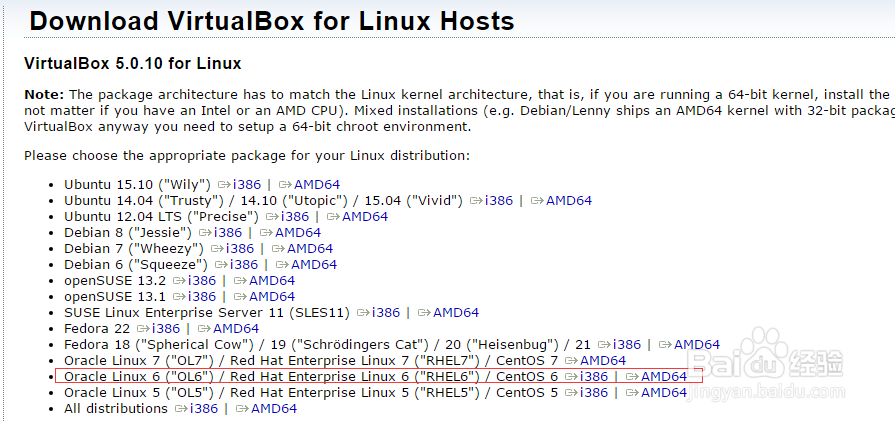Viewport: 895px width, 422px height.
Task: Click external-link arrow icon before Ubuntu 15.10 i386
Action: (223, 185)
